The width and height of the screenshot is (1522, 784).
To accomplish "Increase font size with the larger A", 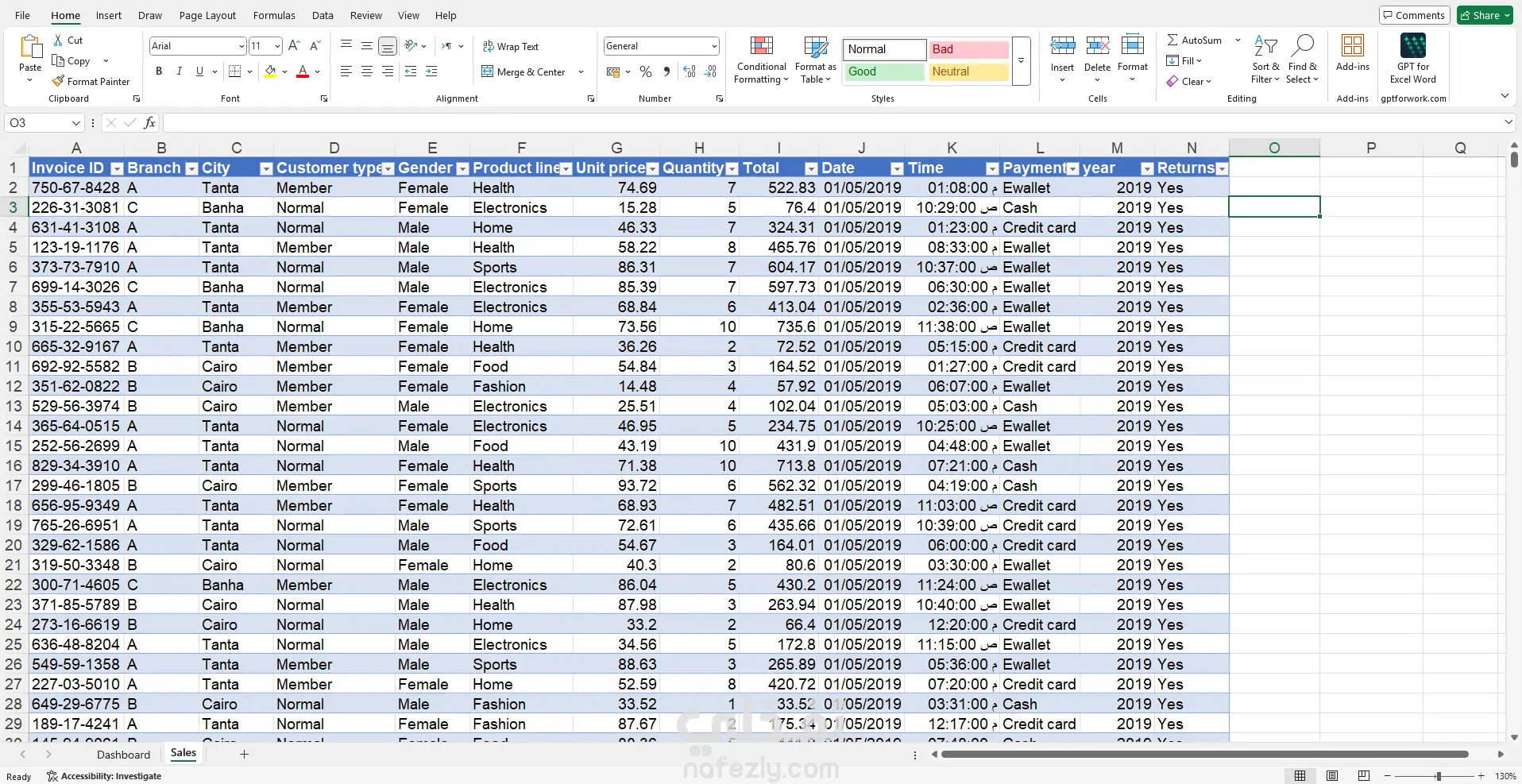I will point(294,46).
